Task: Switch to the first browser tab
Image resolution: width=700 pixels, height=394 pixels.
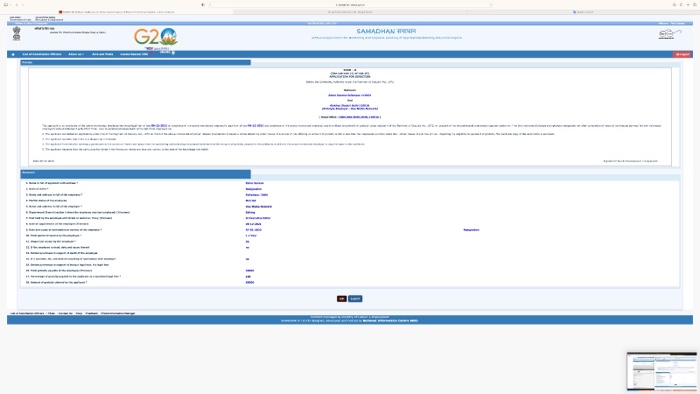Action: click(x=117, y=12)
